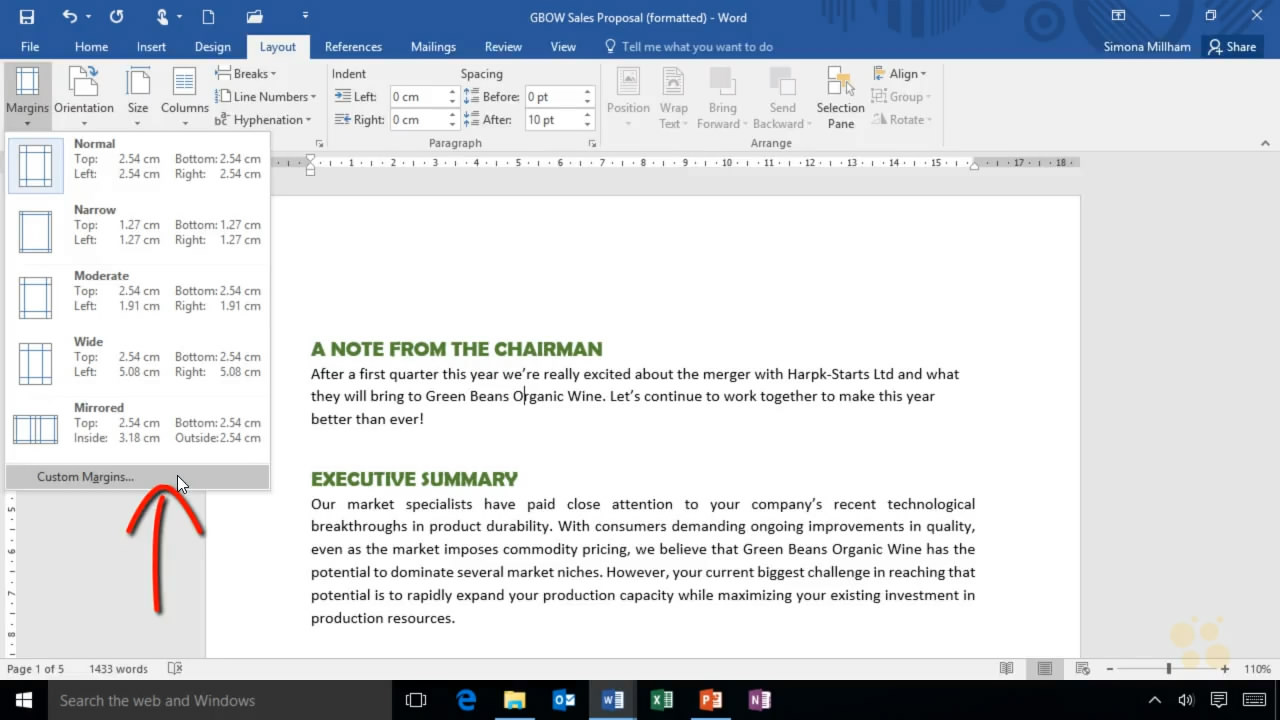Open the File menu tab
Viewport: 1280px width, 720px height.
[x=30, y=46]
